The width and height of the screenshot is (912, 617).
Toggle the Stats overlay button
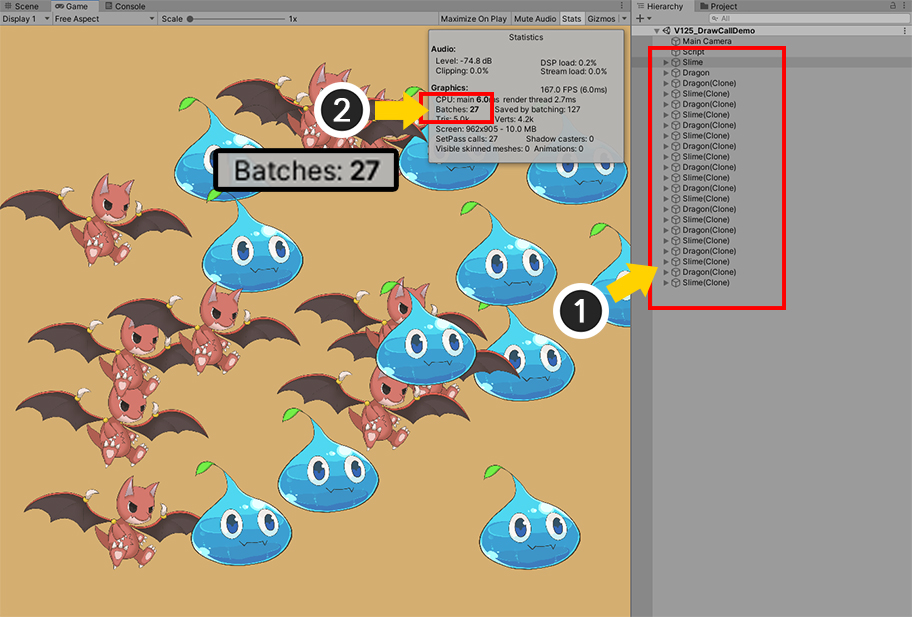click(x=571, y=19)
